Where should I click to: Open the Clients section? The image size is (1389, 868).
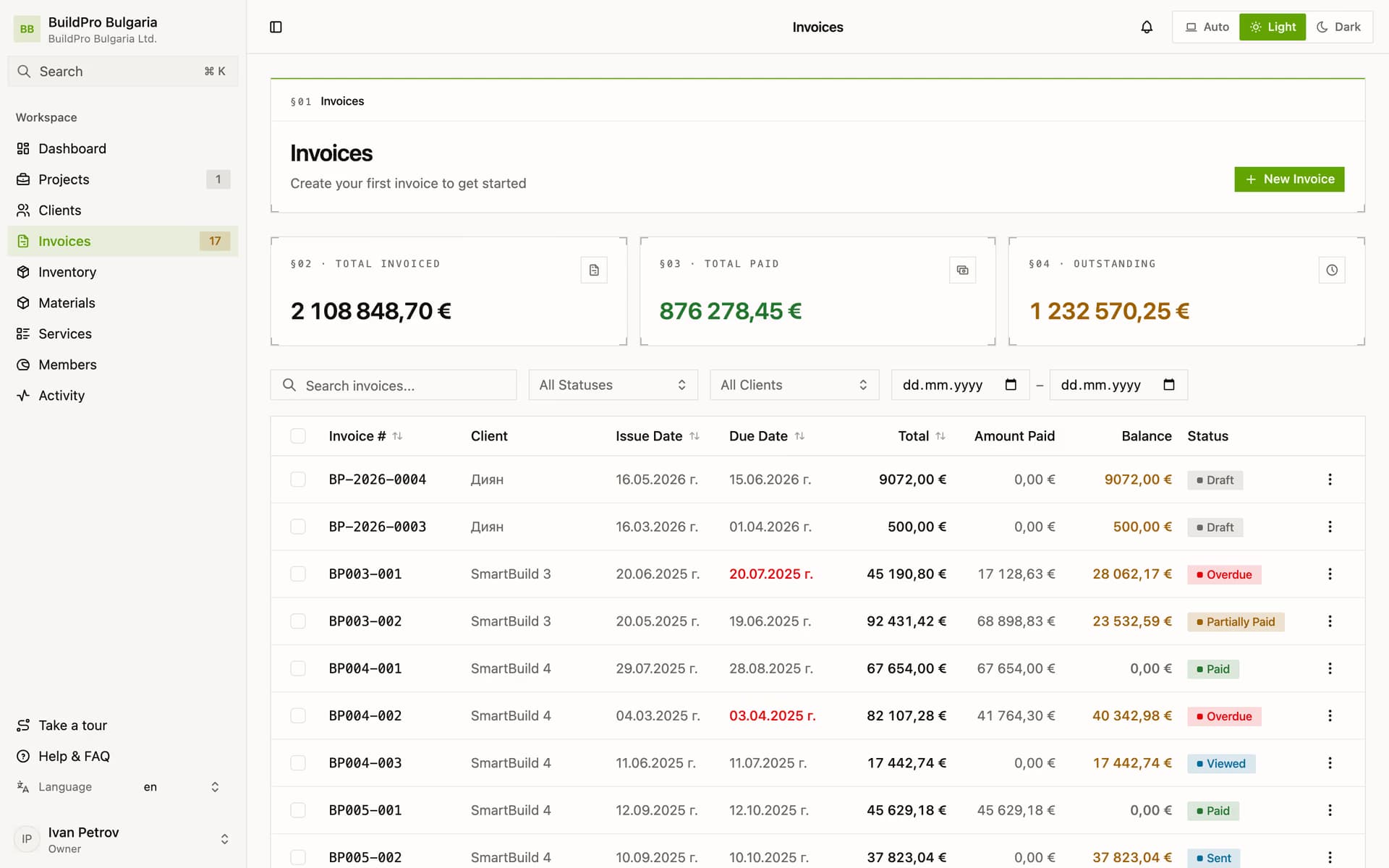point(123,210)
